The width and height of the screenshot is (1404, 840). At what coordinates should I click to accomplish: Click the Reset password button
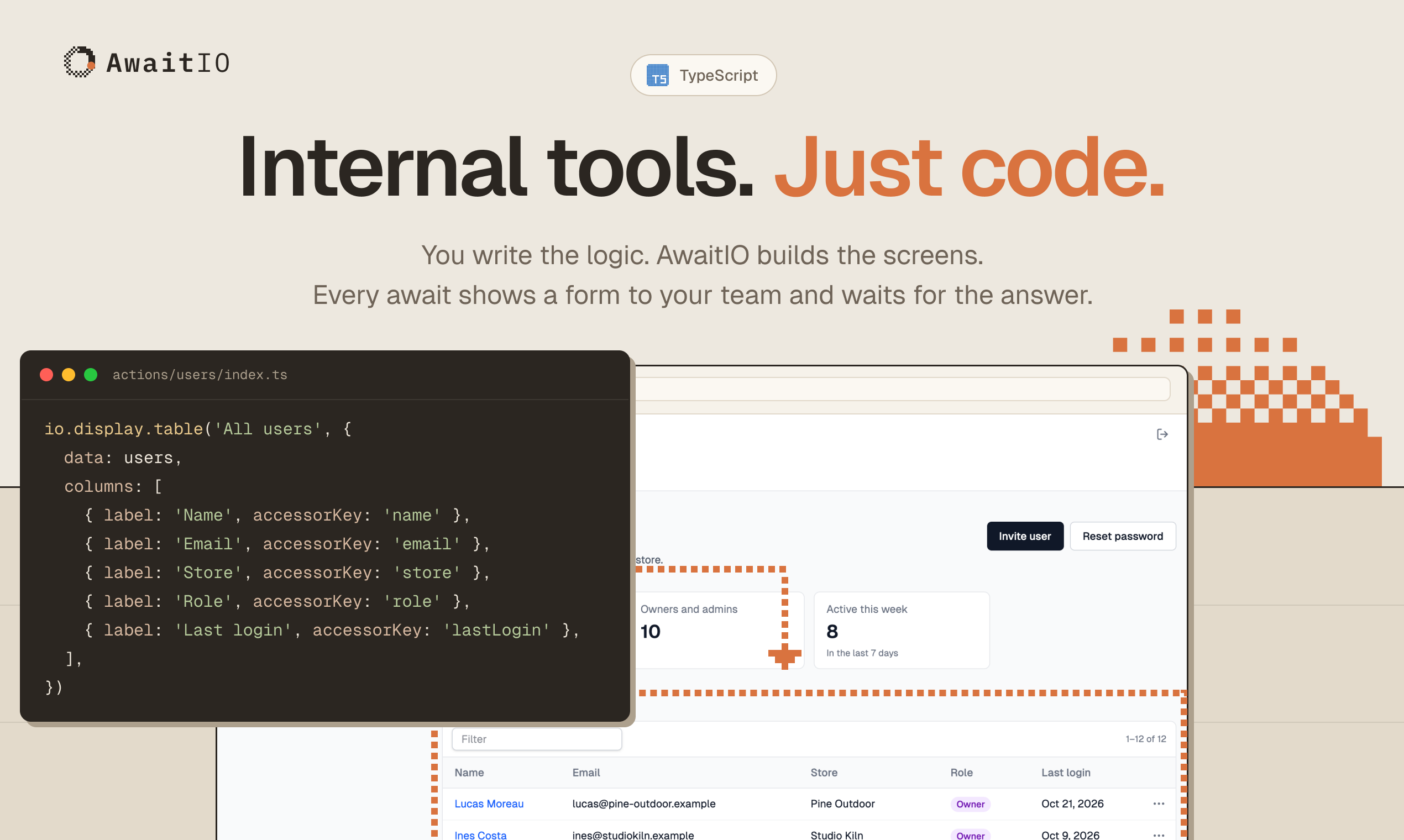point(1123,536)
